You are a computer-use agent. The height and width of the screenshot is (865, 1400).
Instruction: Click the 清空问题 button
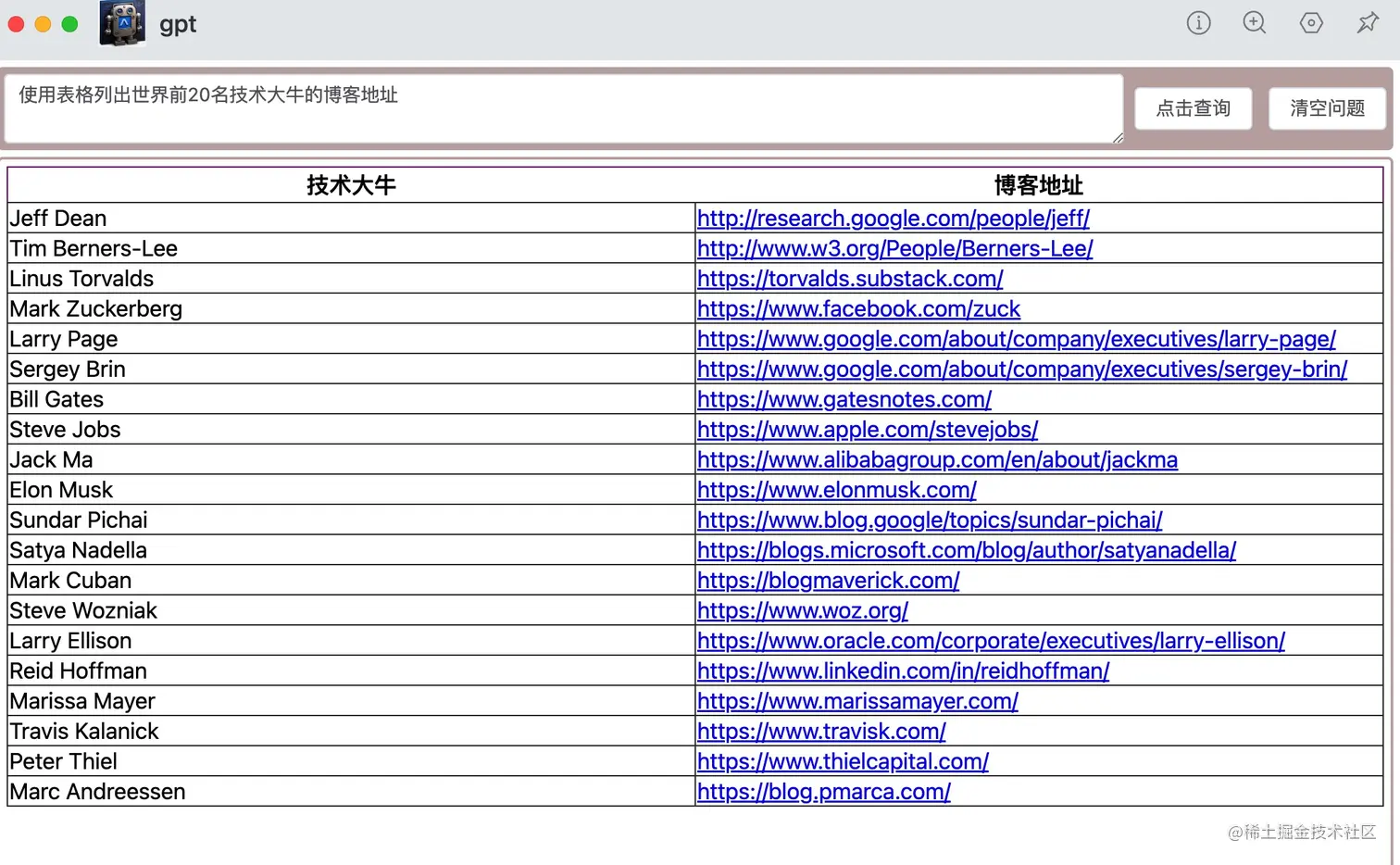pos(1327,108)
